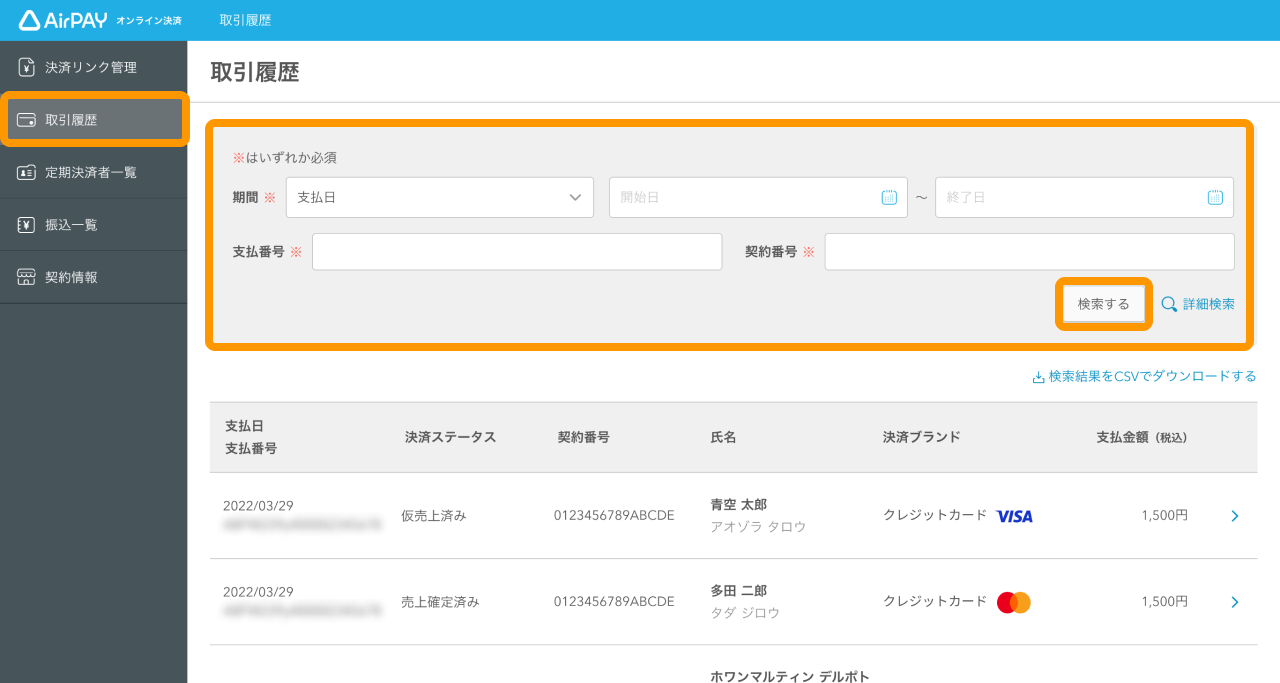Click 取引履歴 in top header bar
Screen dimensions: 1280x683
(245, 20)
